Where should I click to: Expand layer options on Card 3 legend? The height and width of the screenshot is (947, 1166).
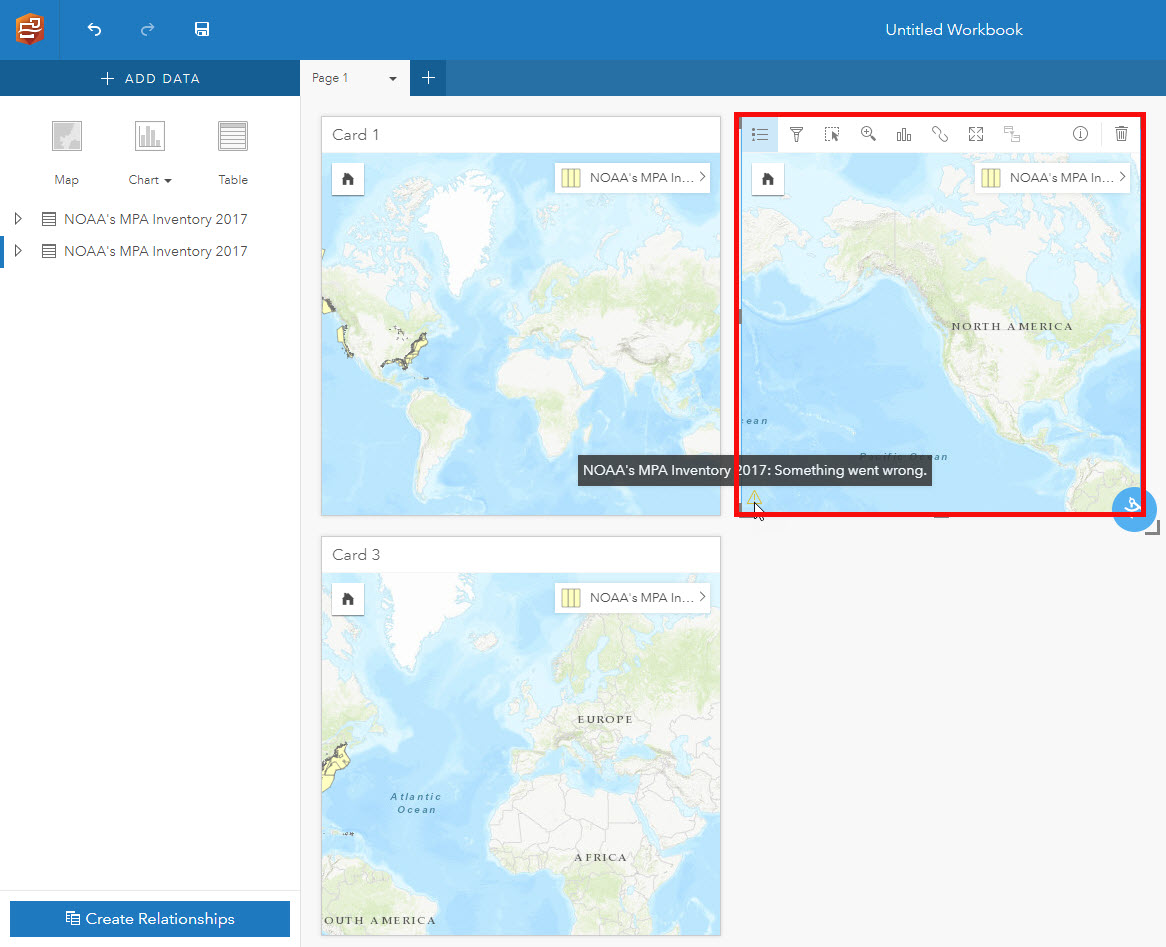point(702,597)
